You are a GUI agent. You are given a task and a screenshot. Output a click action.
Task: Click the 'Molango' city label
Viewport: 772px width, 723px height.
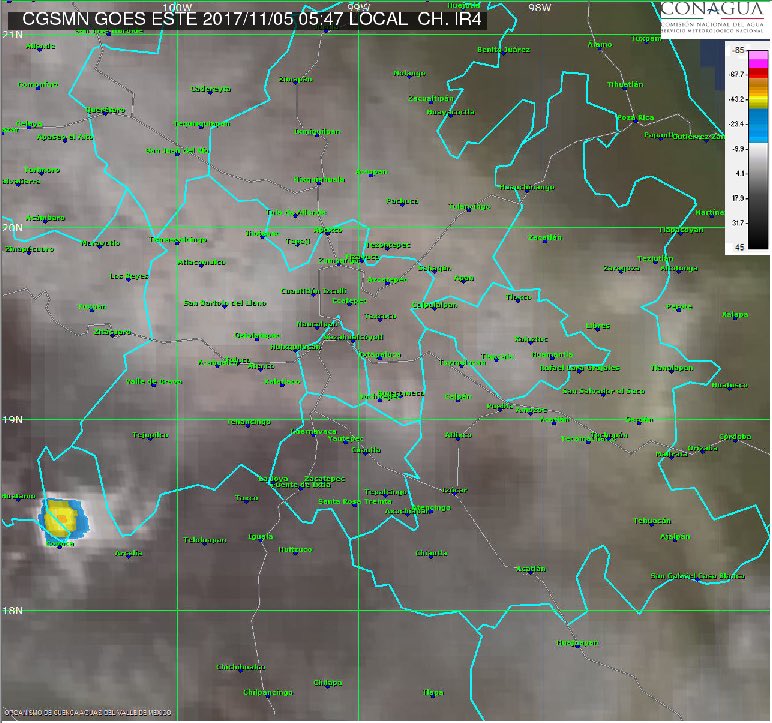tap(409, 73)
